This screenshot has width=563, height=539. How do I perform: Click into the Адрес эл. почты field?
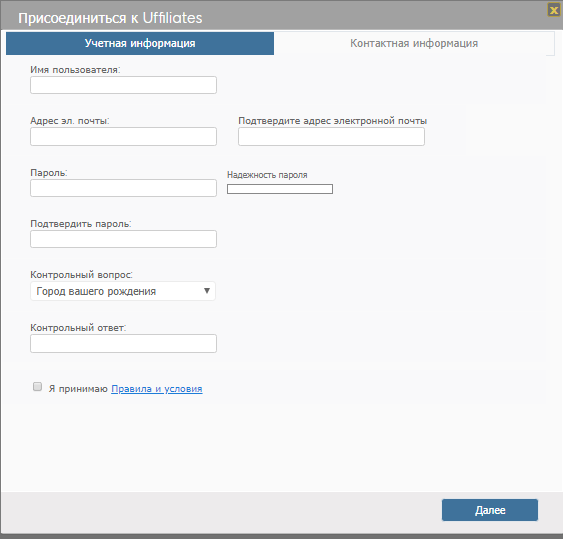tap(124, 136)
